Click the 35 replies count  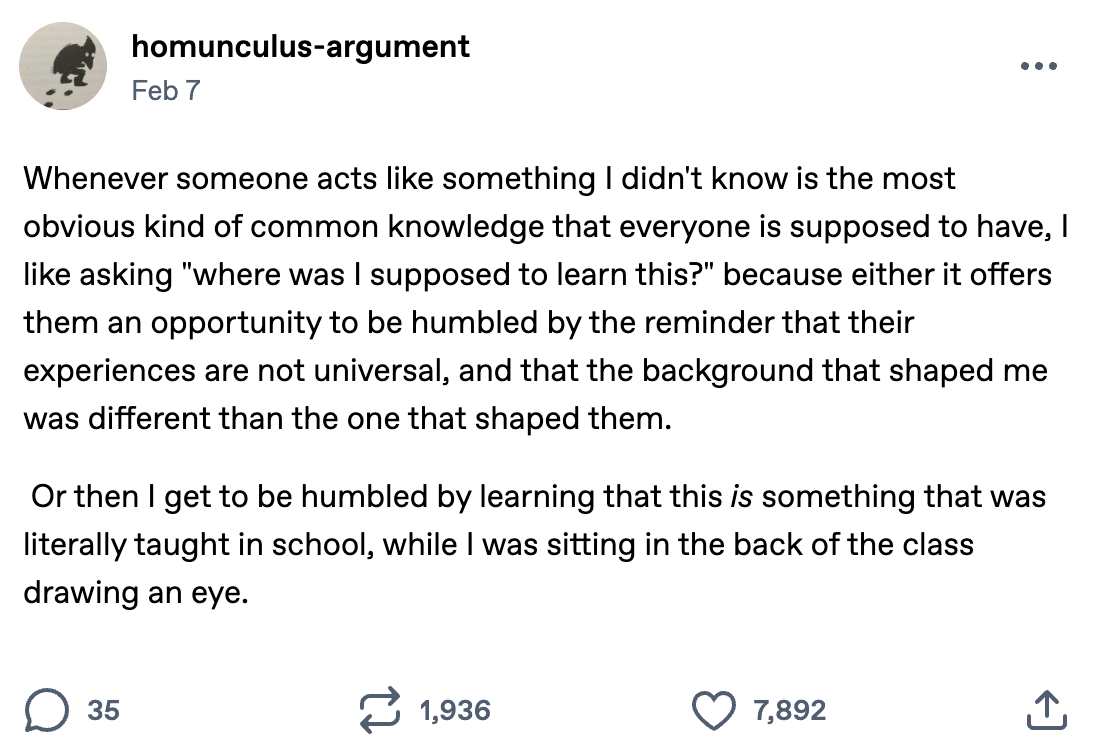(103, 710)
